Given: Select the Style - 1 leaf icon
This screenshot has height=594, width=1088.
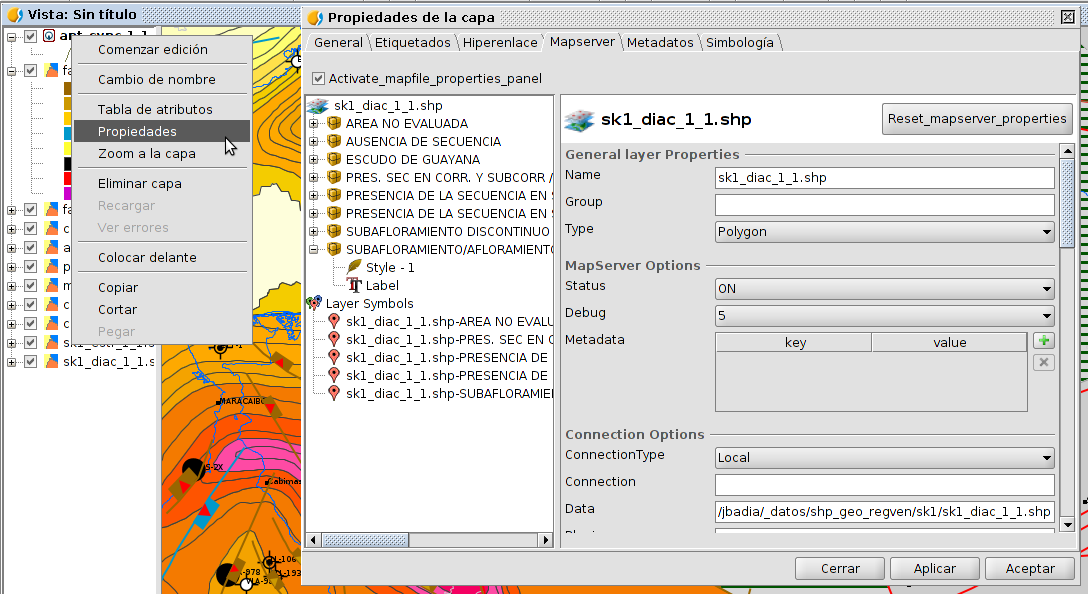Looking at the screenshot, I should [x=354, y=267].
